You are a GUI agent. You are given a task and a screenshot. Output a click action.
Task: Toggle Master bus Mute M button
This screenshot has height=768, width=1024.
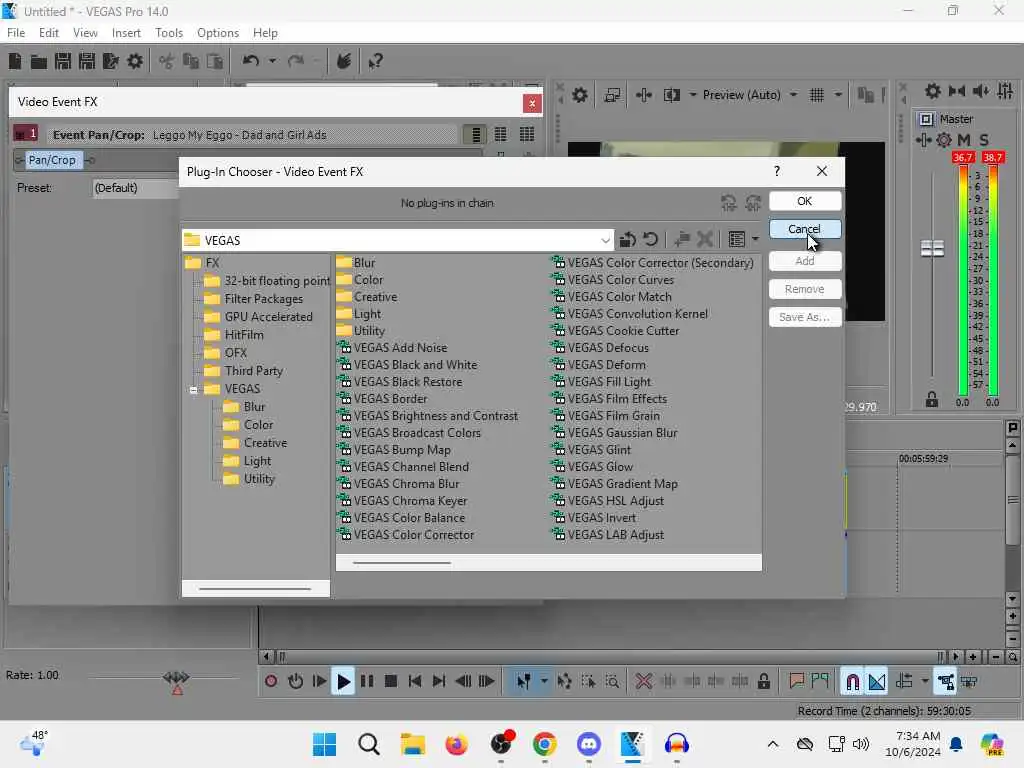(x=964, y=140)
